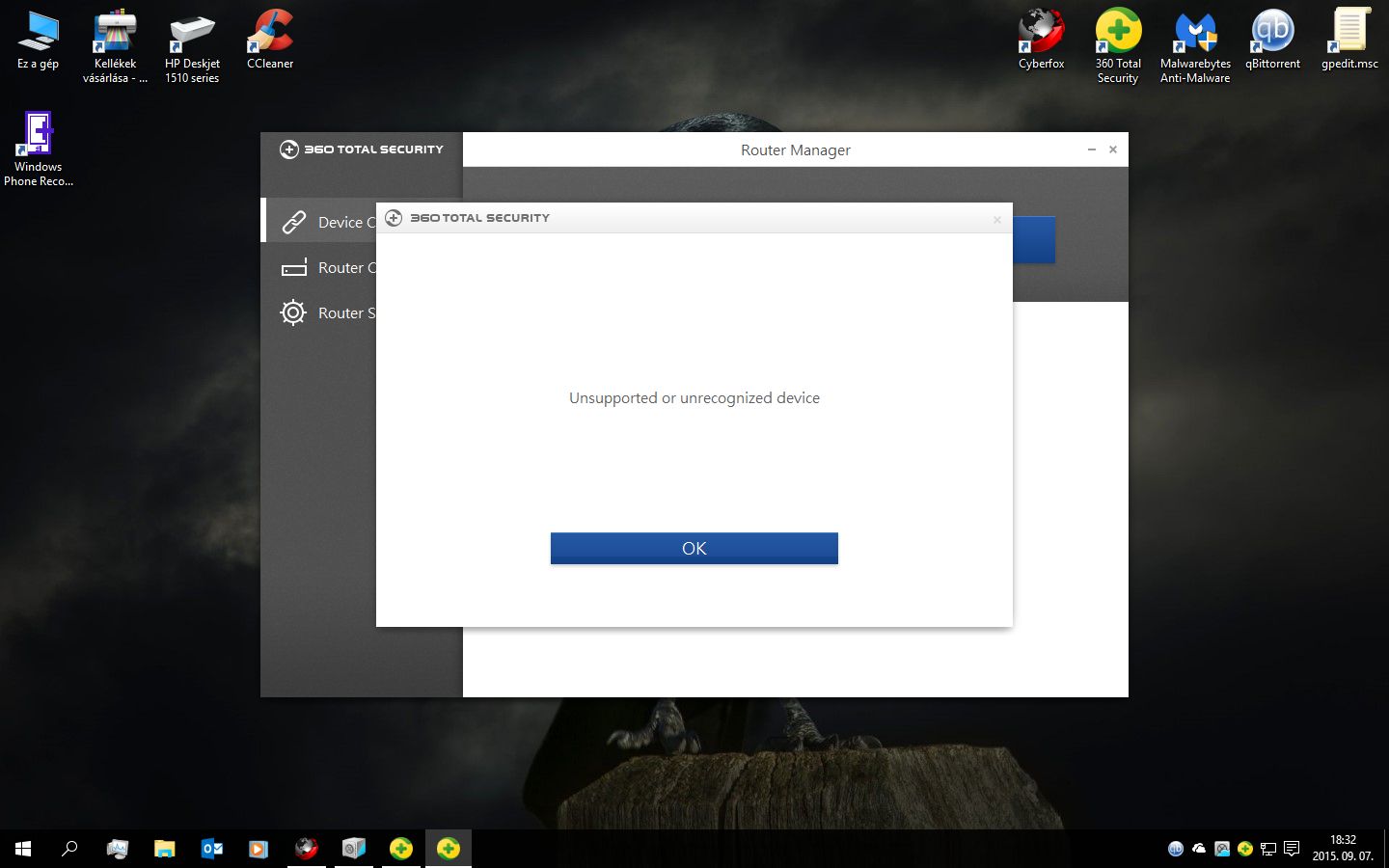Close the 360 Total Security error dialog

997,219
